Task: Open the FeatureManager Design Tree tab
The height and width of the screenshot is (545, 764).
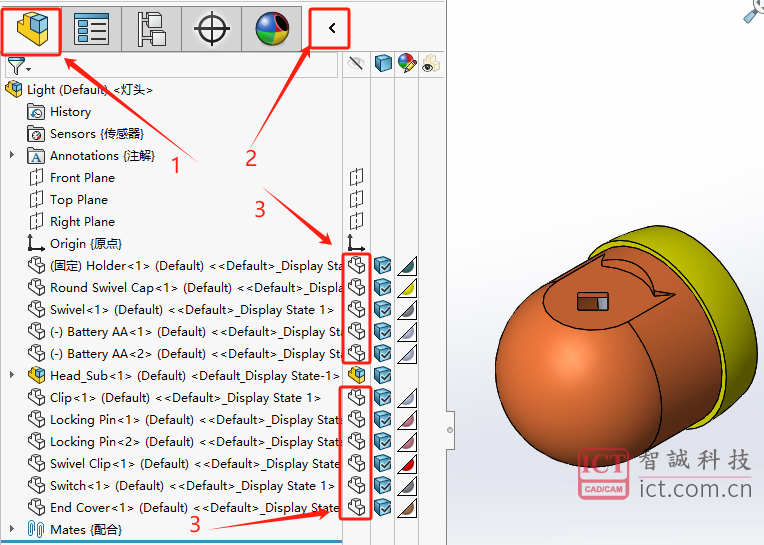Action: pyautogui.click(x=32, y=29)
